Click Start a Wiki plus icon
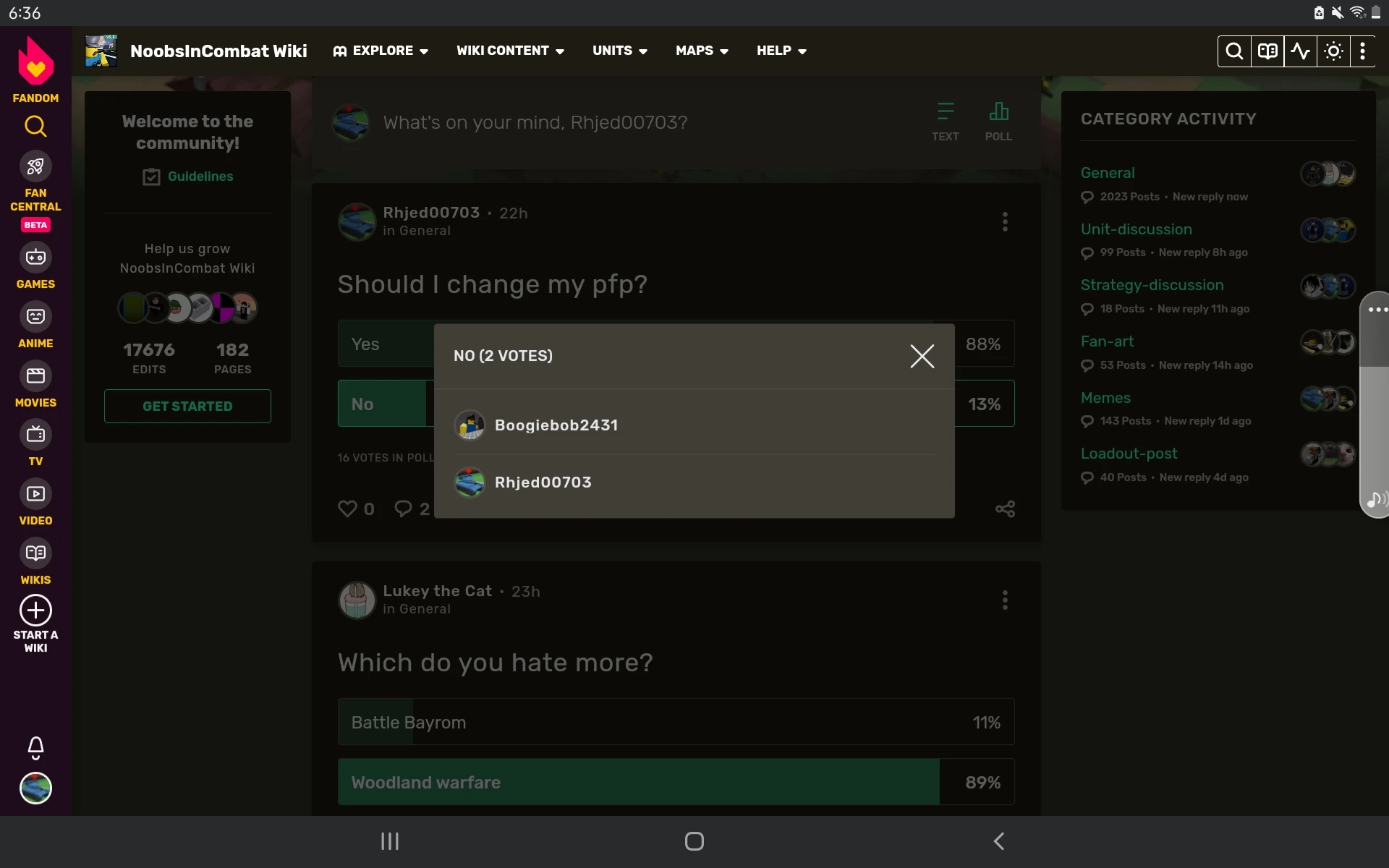 click(35, 610)
